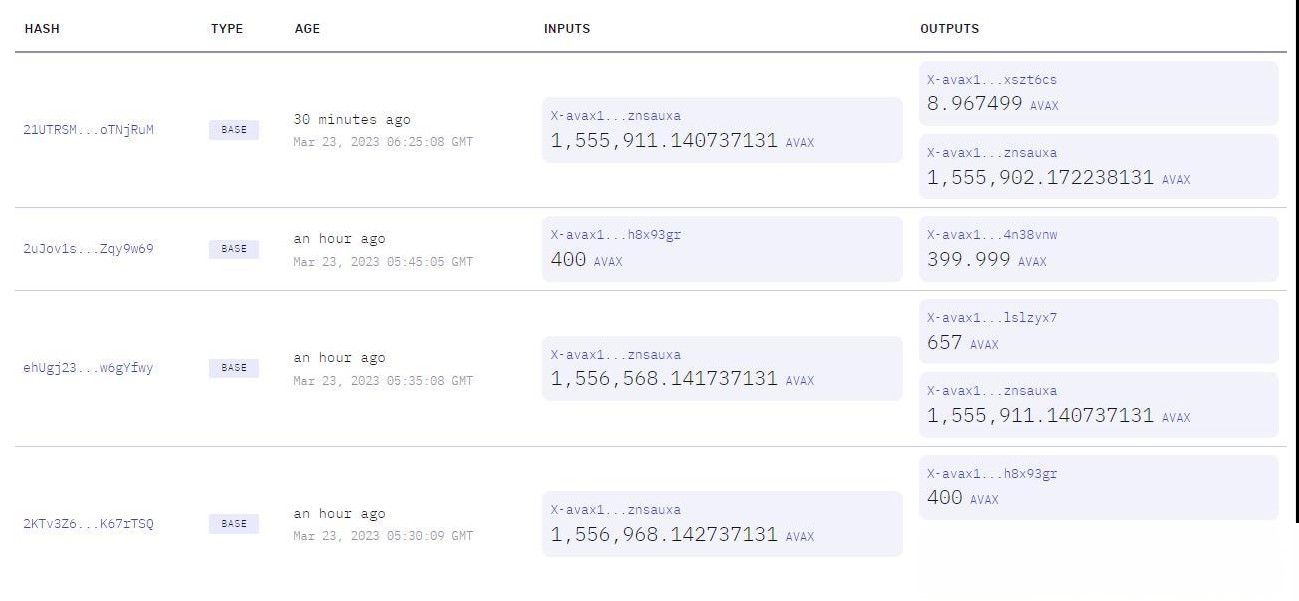The width and height of the screenshot is (1299, 601).
Task: Open input address with 1,556,968.142737131 AVAX
Action: pyautogui.click(x=616, y=510)
